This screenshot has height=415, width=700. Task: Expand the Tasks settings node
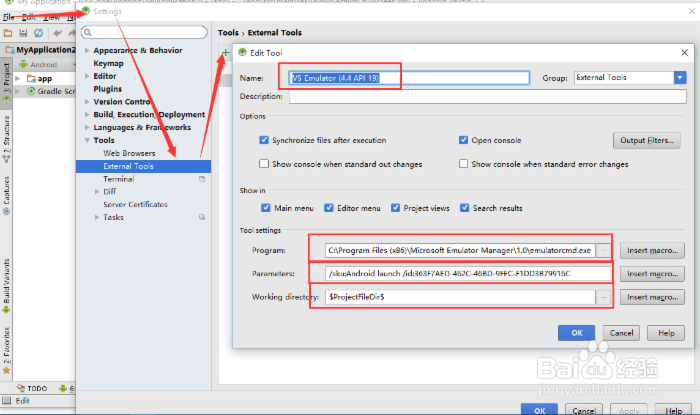(x=97, y=217)
